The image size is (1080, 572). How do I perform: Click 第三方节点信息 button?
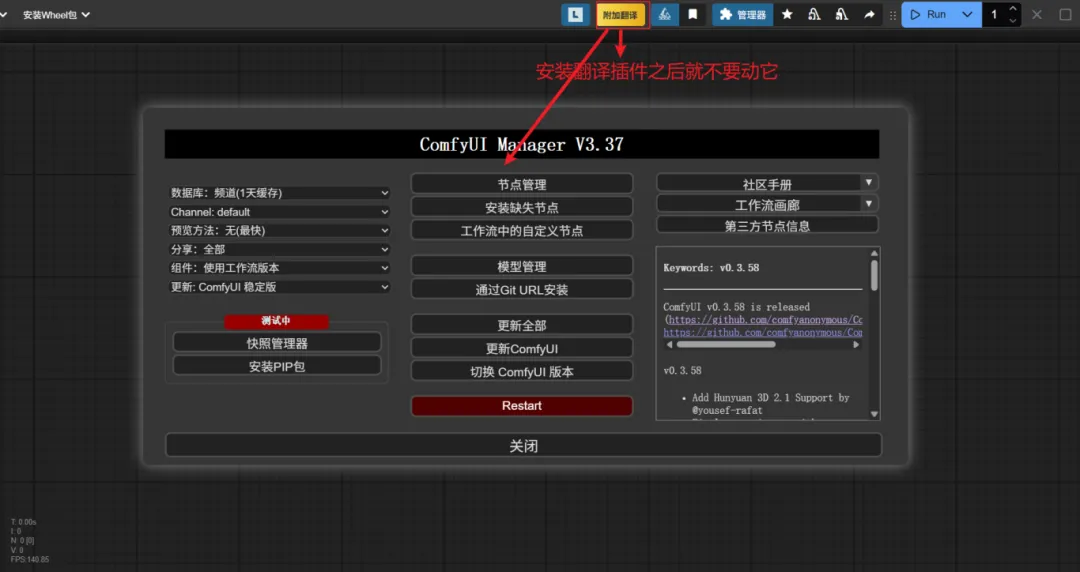pos(767,225)
